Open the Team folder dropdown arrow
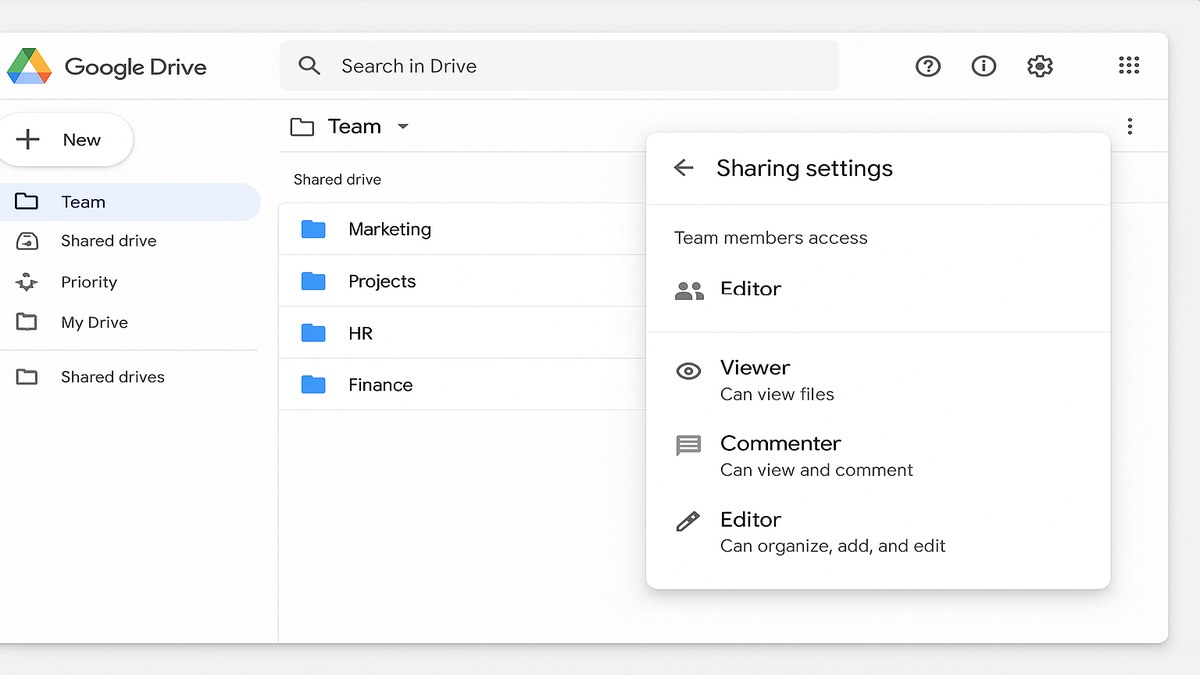 click(403, 127)
